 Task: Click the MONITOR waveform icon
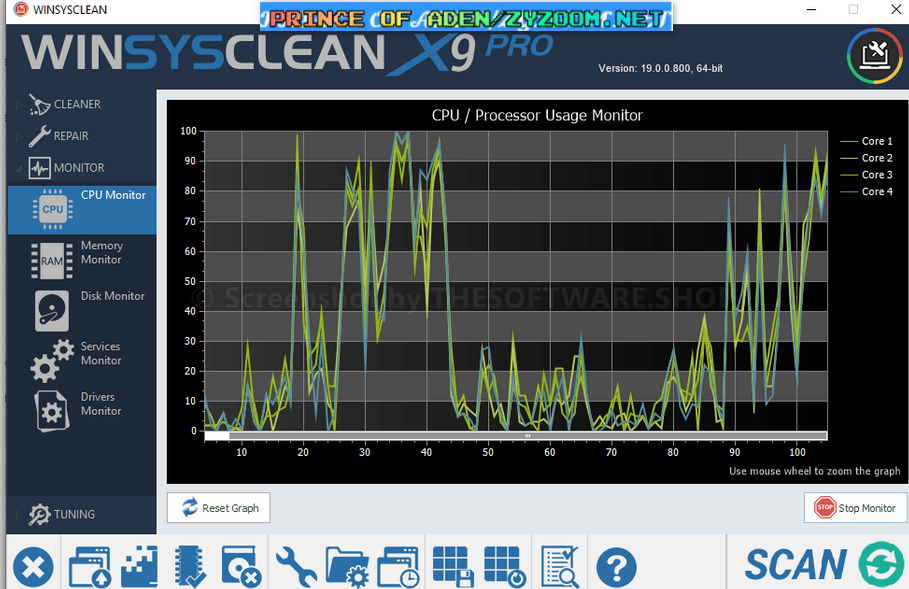(x=39, y=168)
